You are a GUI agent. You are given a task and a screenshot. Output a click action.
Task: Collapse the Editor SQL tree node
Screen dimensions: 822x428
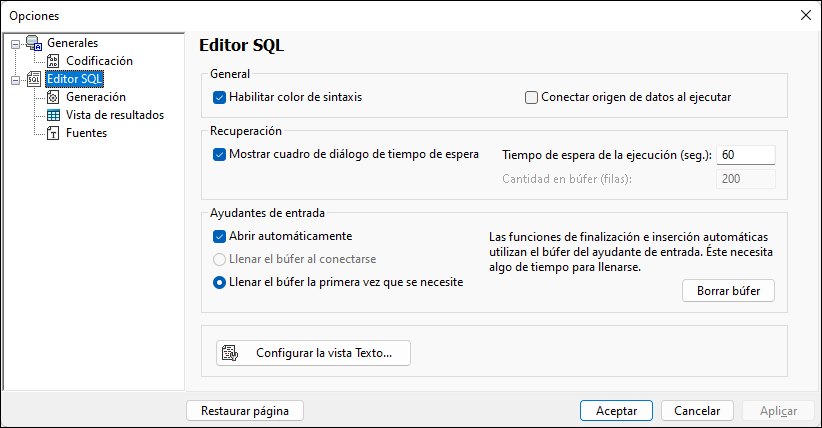coord(14,79)
